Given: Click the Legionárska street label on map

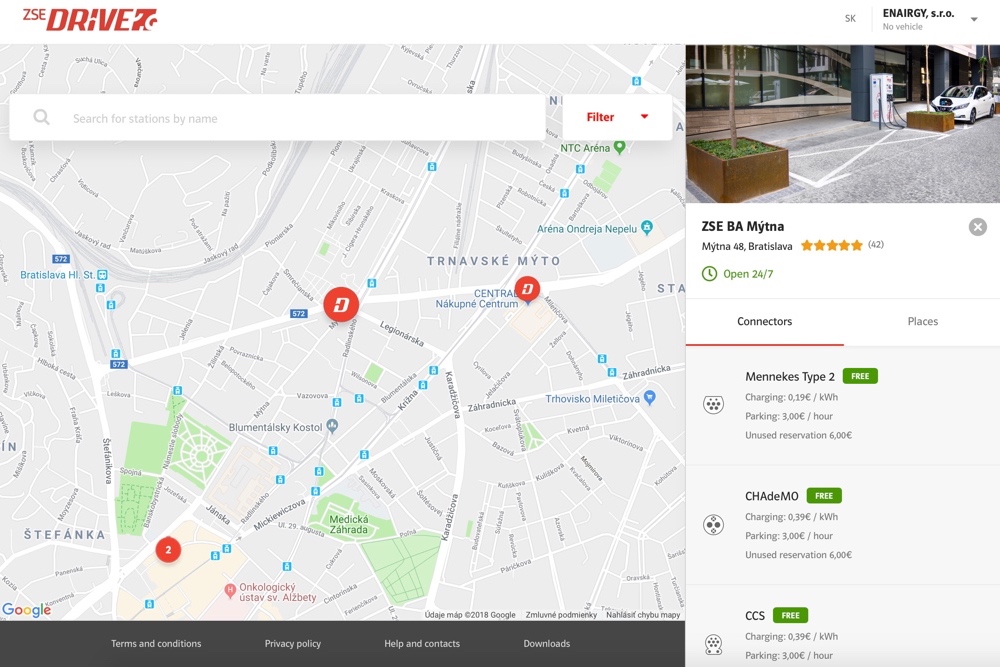Looking at the screenshot, I should click(x=402, y=334).
